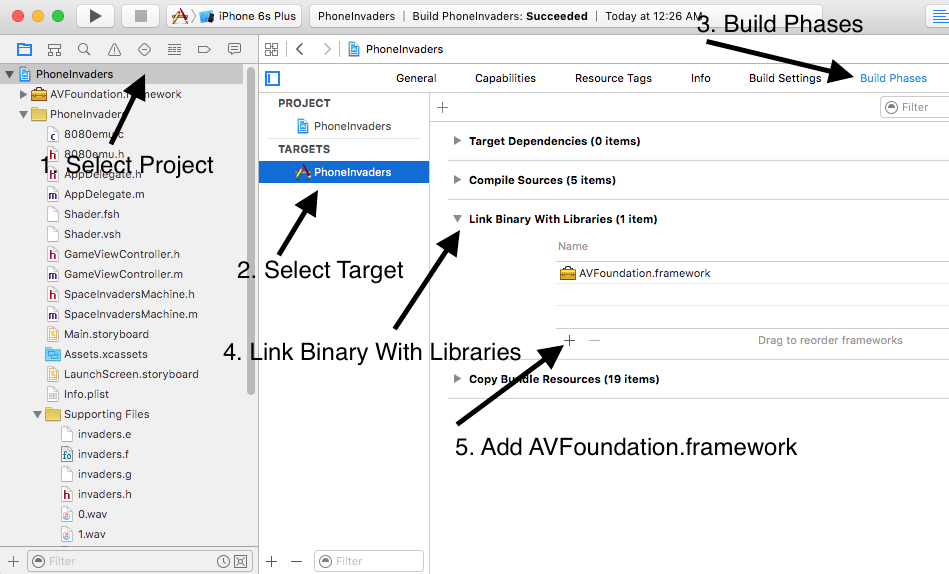Viewport: 949px width, 574px height.
Task: Select PhoneInvaders under PROJECT
Action: pos(344,126)
